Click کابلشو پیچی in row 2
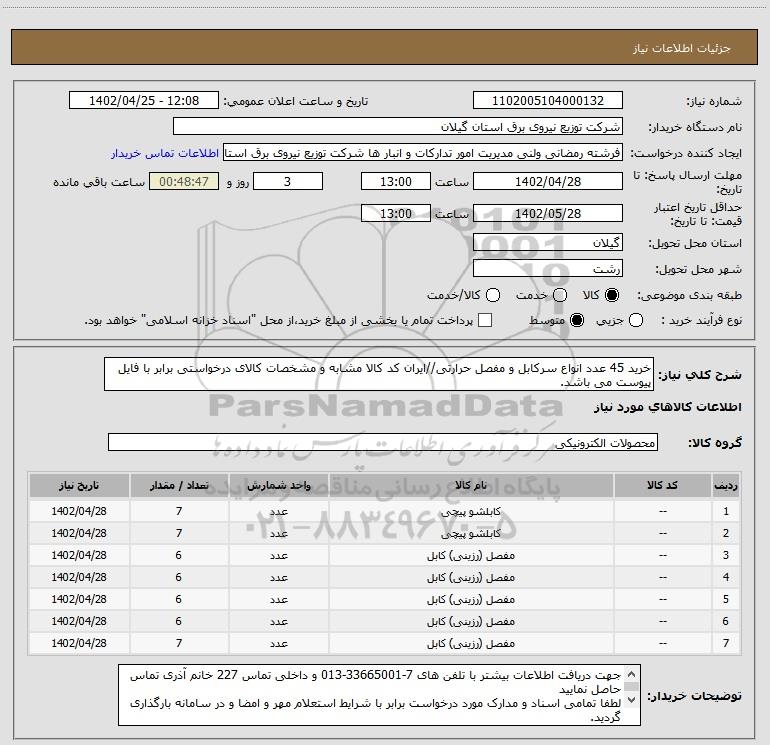 coord(471,533)
